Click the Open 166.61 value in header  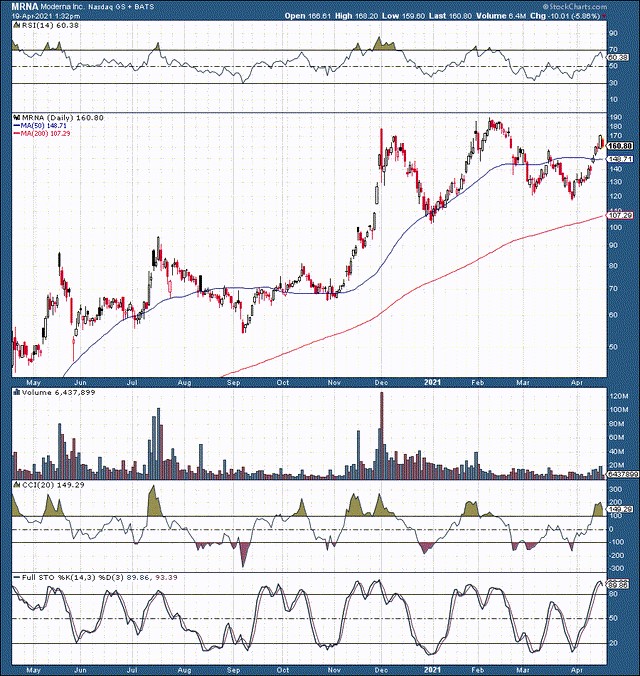(x=307, y=16)
